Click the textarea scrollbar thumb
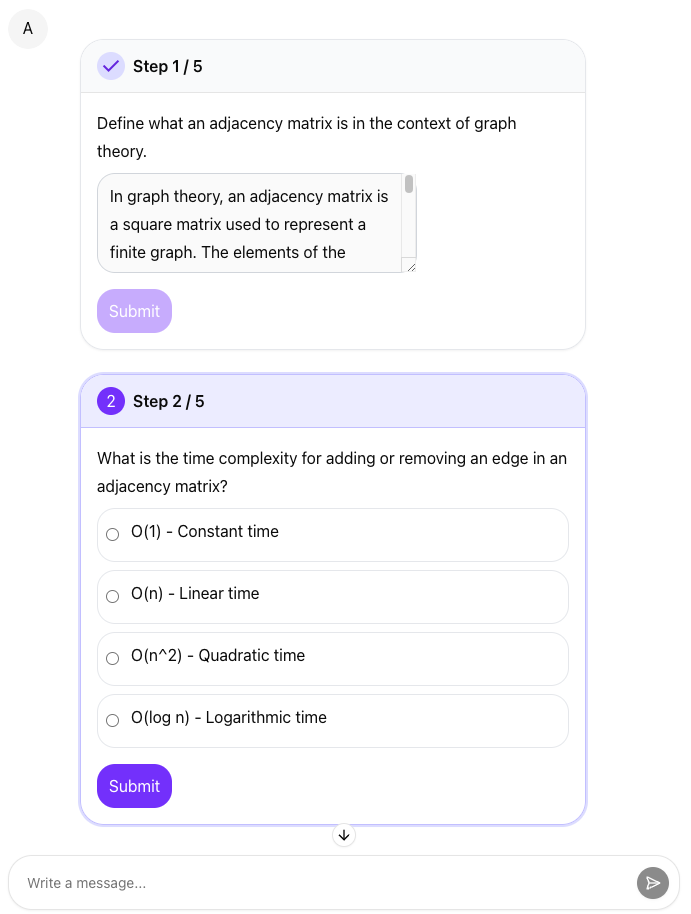Image resolution: width=691 pixels, height=914 pixels. (409, 184)
